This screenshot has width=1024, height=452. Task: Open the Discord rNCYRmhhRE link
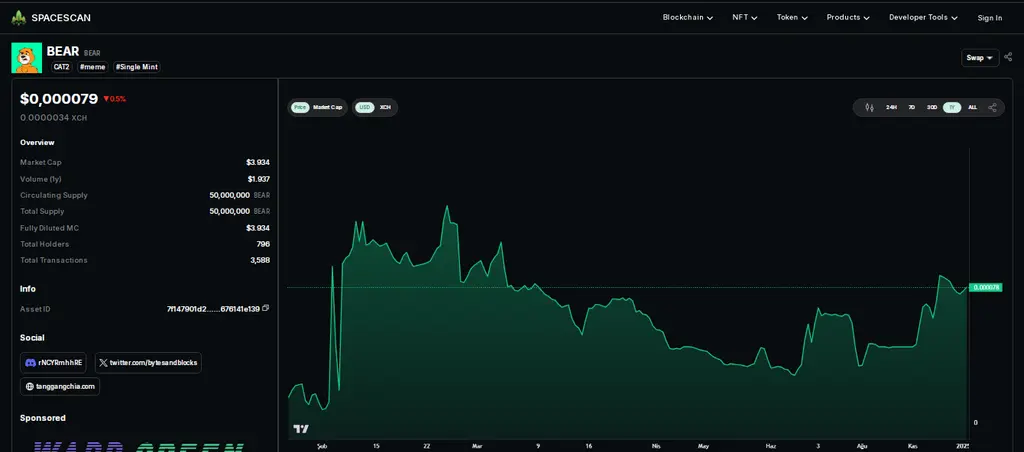pyautogui.click(x=53, y=363)
